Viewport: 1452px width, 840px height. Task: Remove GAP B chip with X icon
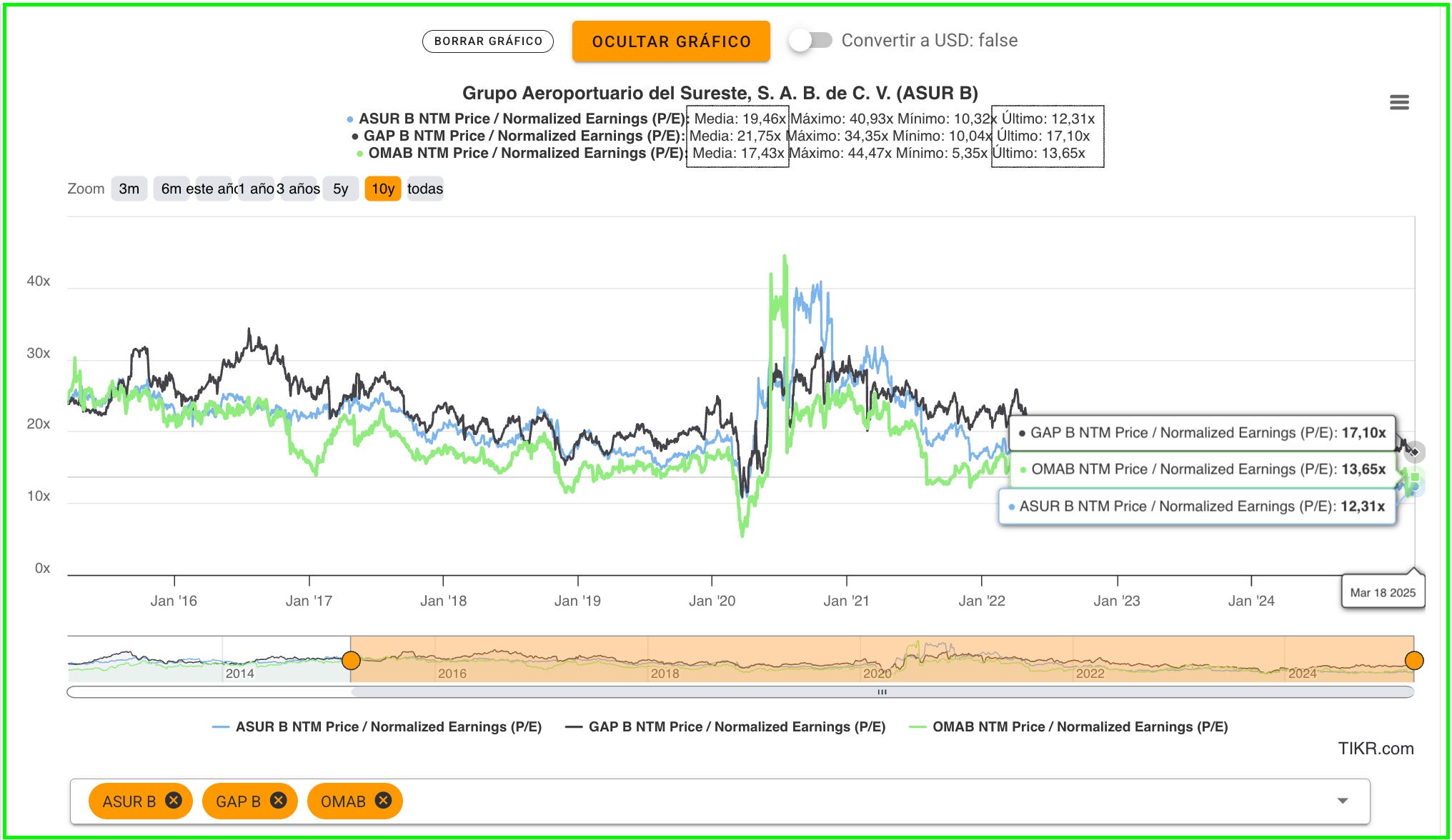[279, 800]
